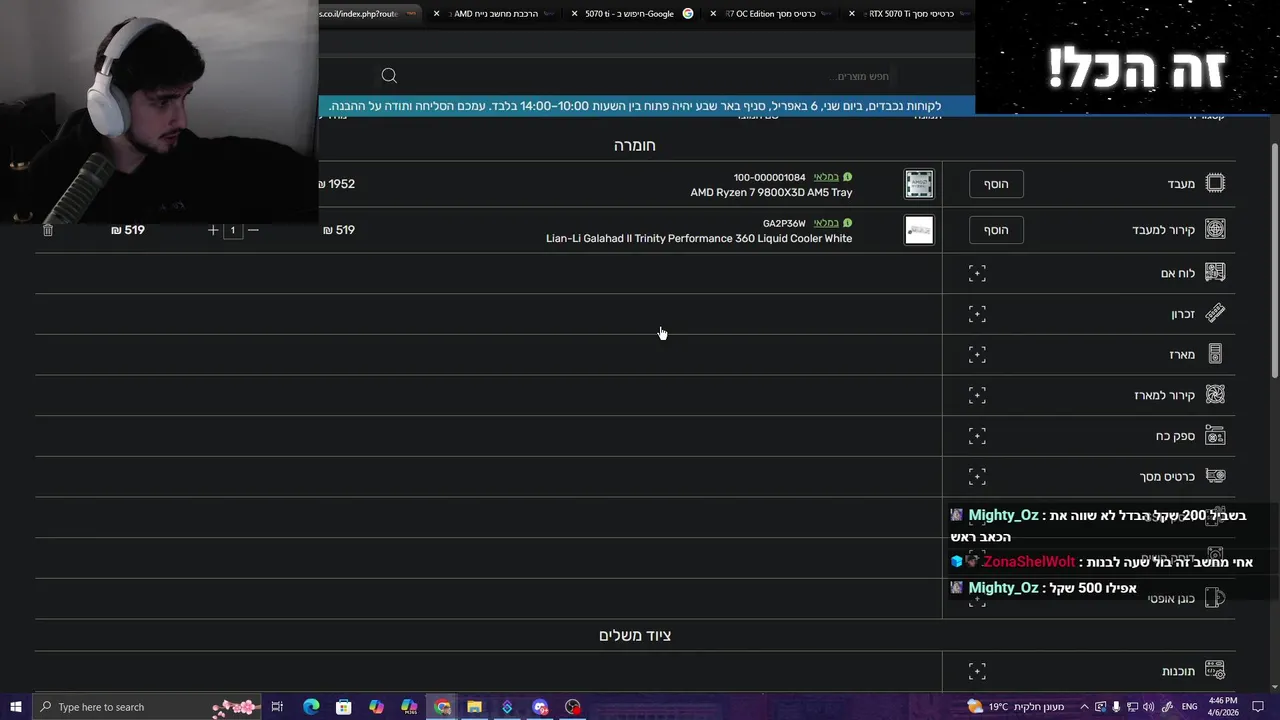Screen dimensions: 1280x720
Task: Select a part for the תוכנות row
Action: tap(977, 671)
